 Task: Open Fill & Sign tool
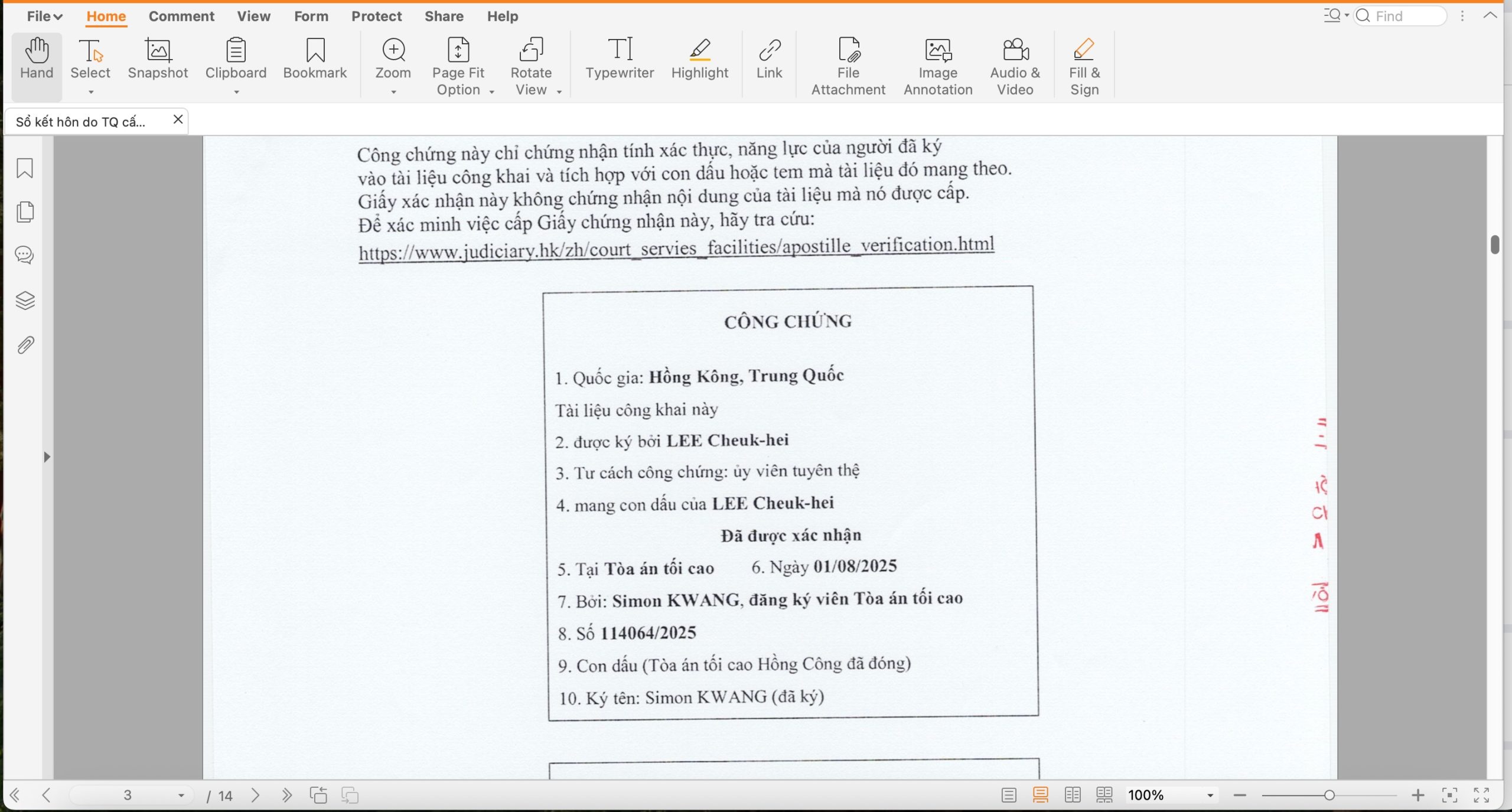[1084, 65]
